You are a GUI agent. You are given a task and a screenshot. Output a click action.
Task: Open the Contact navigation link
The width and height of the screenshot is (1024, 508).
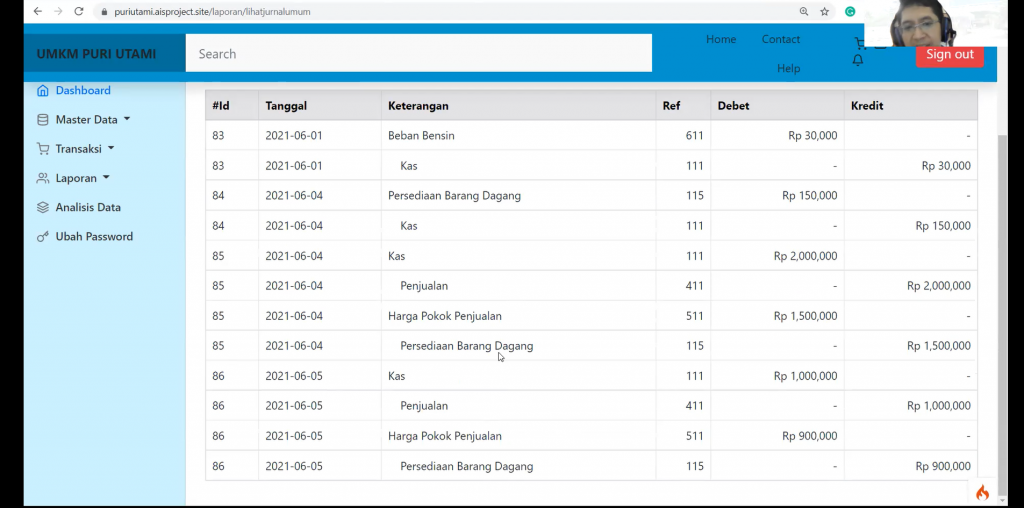[x=780, y=39]
